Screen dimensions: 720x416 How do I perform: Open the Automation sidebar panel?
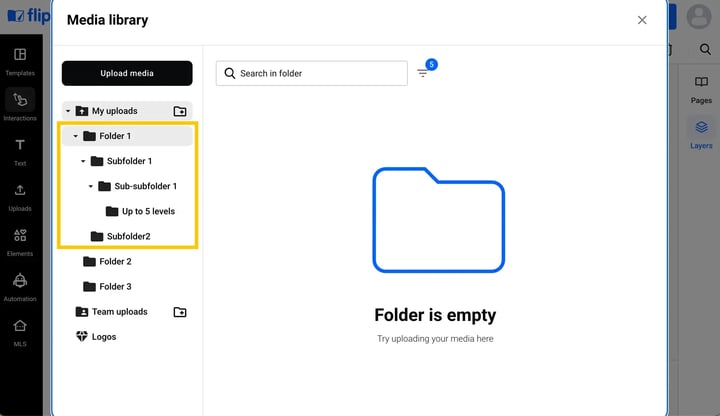(x=20, y=287)
